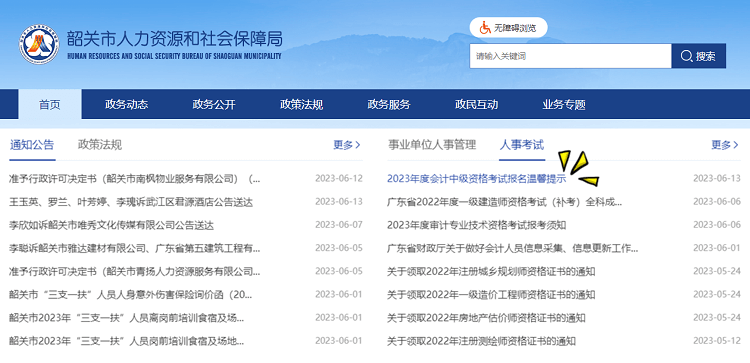Screen dimensions: 750x363
Task: Open 2023年度审计专业技术资格考试报考须知
Action: [x=476, y=225]
